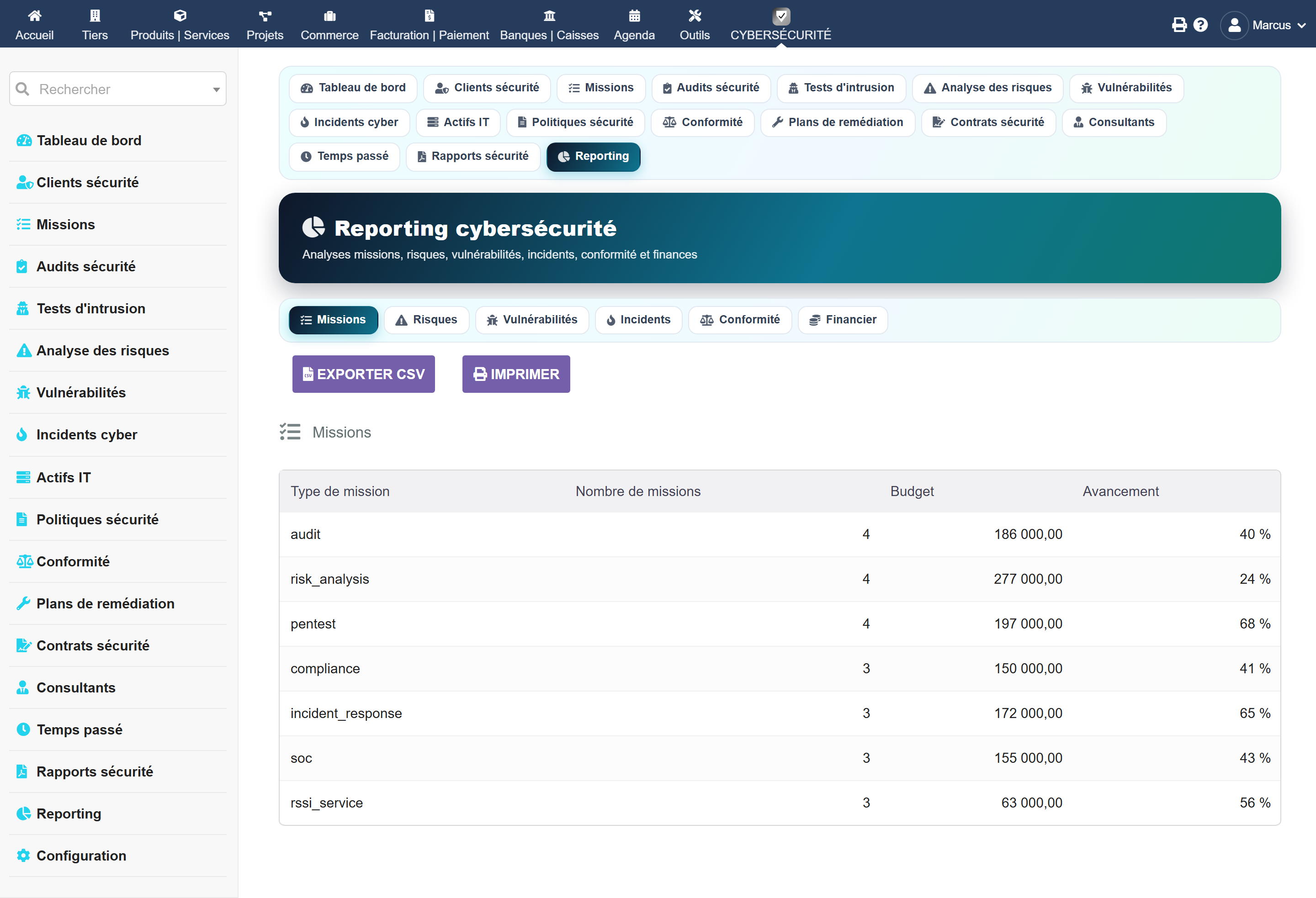Click sidebar Vulnérabilités bug icon

pos(23,392)
